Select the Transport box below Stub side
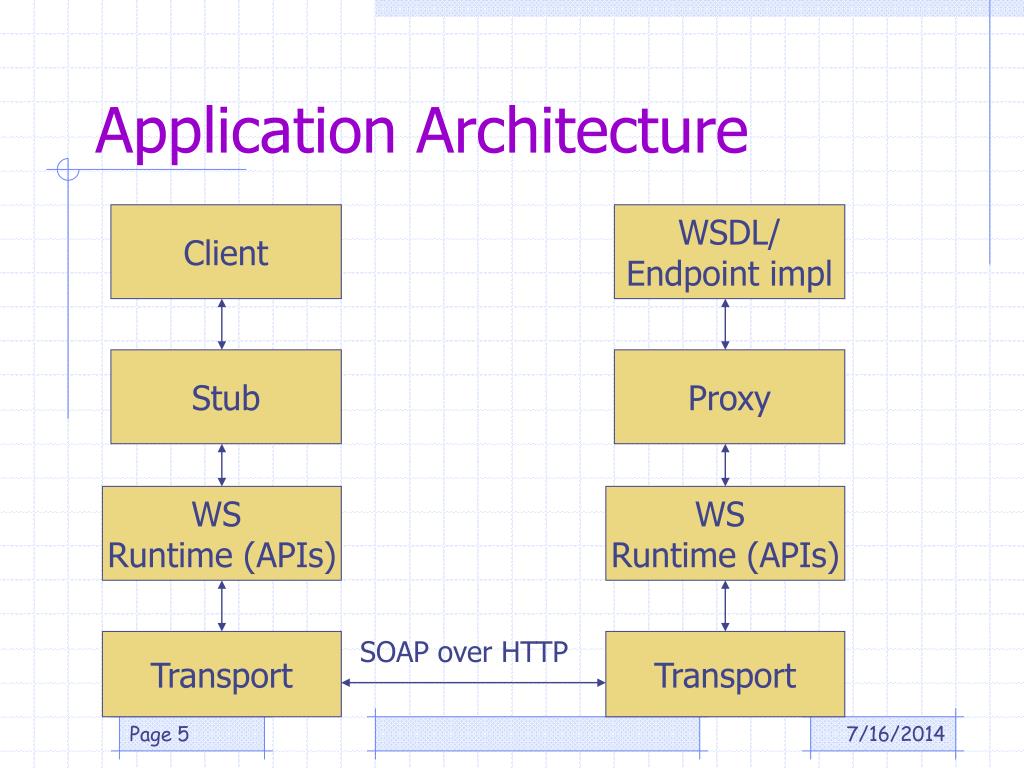 (x=222, y=674)
